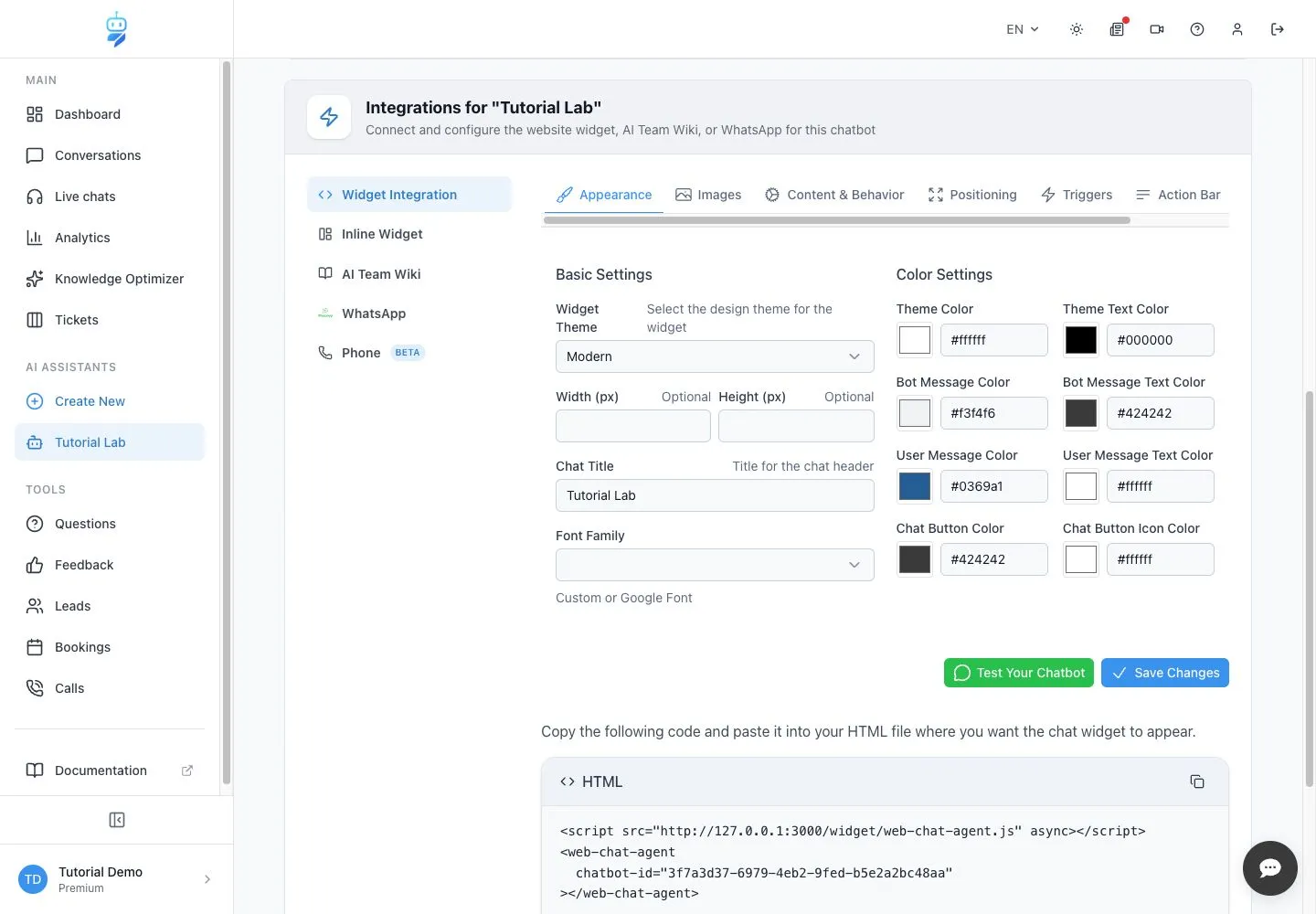Viewport: 1316px width, 914px height.
Task: Open the video tutorials camera icon
Action: (1157, 29)
